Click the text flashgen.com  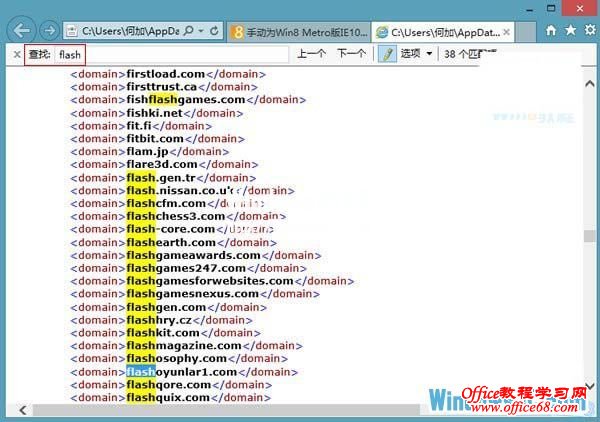tap(166, 307)
